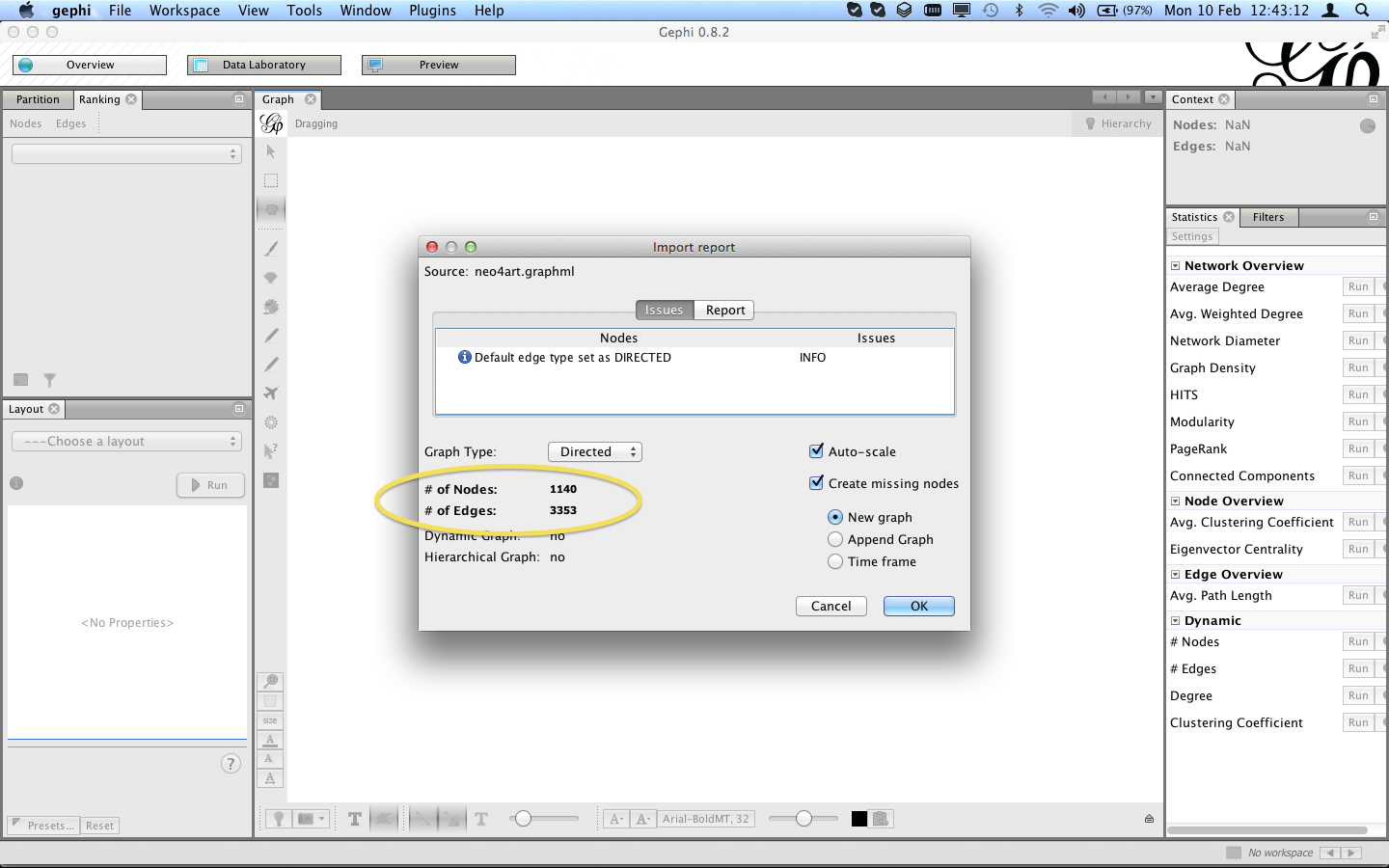Open the label font size mode dropdown
Viewport: 1389px width, 868px height.
(x=616, y=819)
